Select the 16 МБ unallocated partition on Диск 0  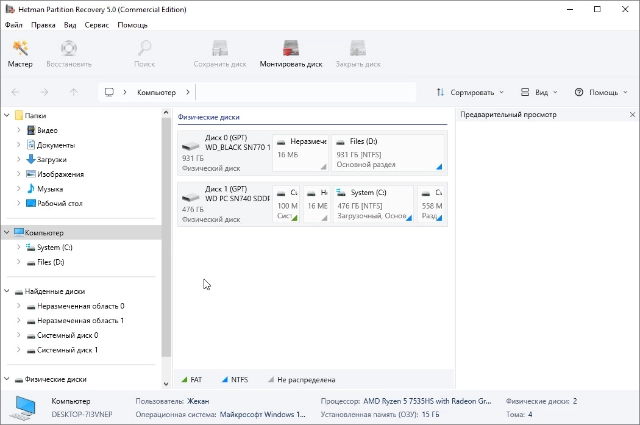[300, 153]
